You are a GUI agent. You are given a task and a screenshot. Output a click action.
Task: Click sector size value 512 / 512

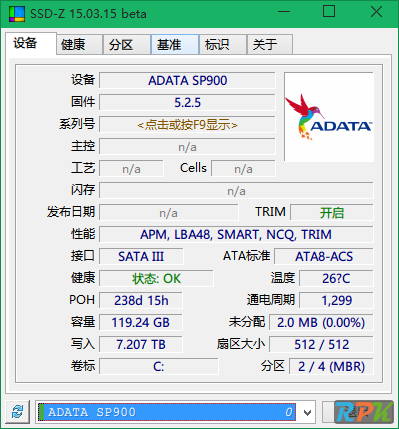[x=321, y=345]
